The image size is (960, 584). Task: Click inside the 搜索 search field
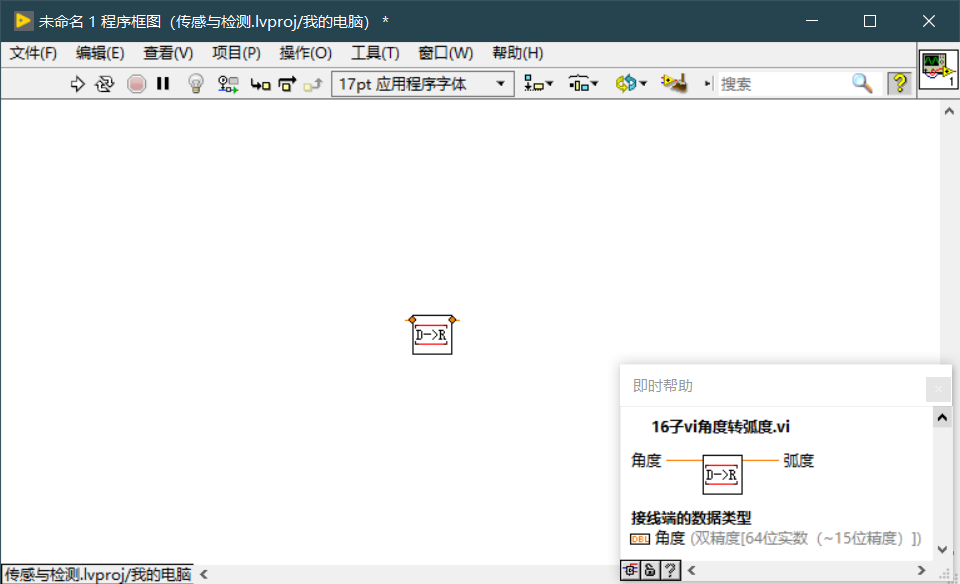pos(780,84)
